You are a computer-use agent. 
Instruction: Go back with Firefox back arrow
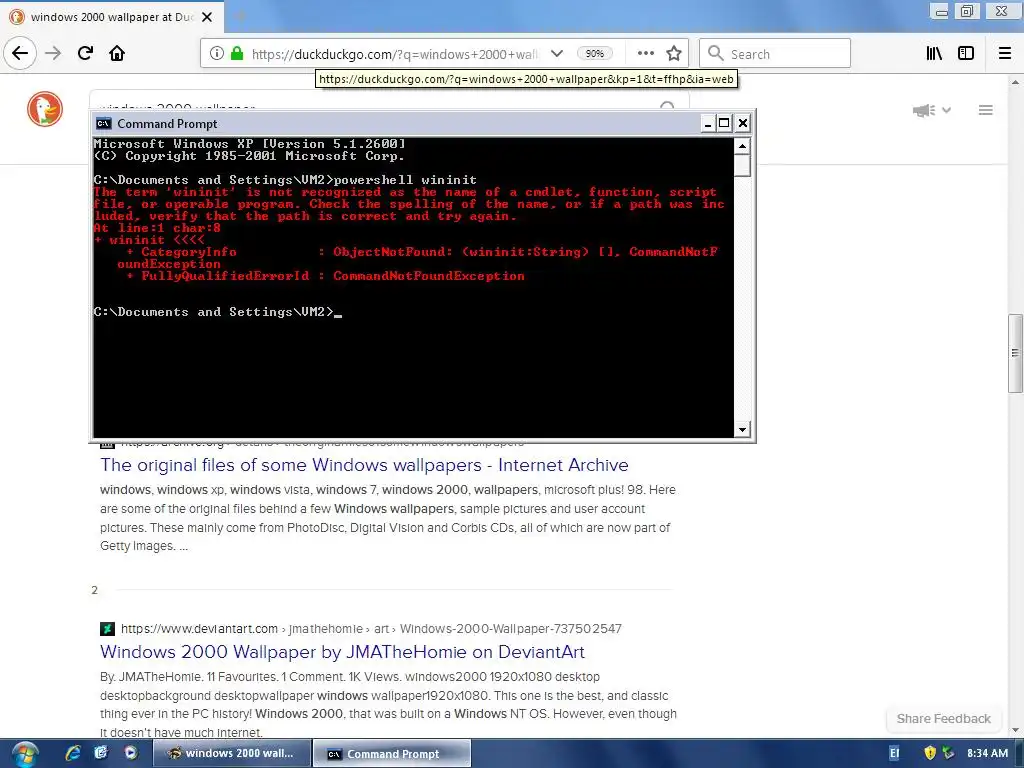(20, 53)
